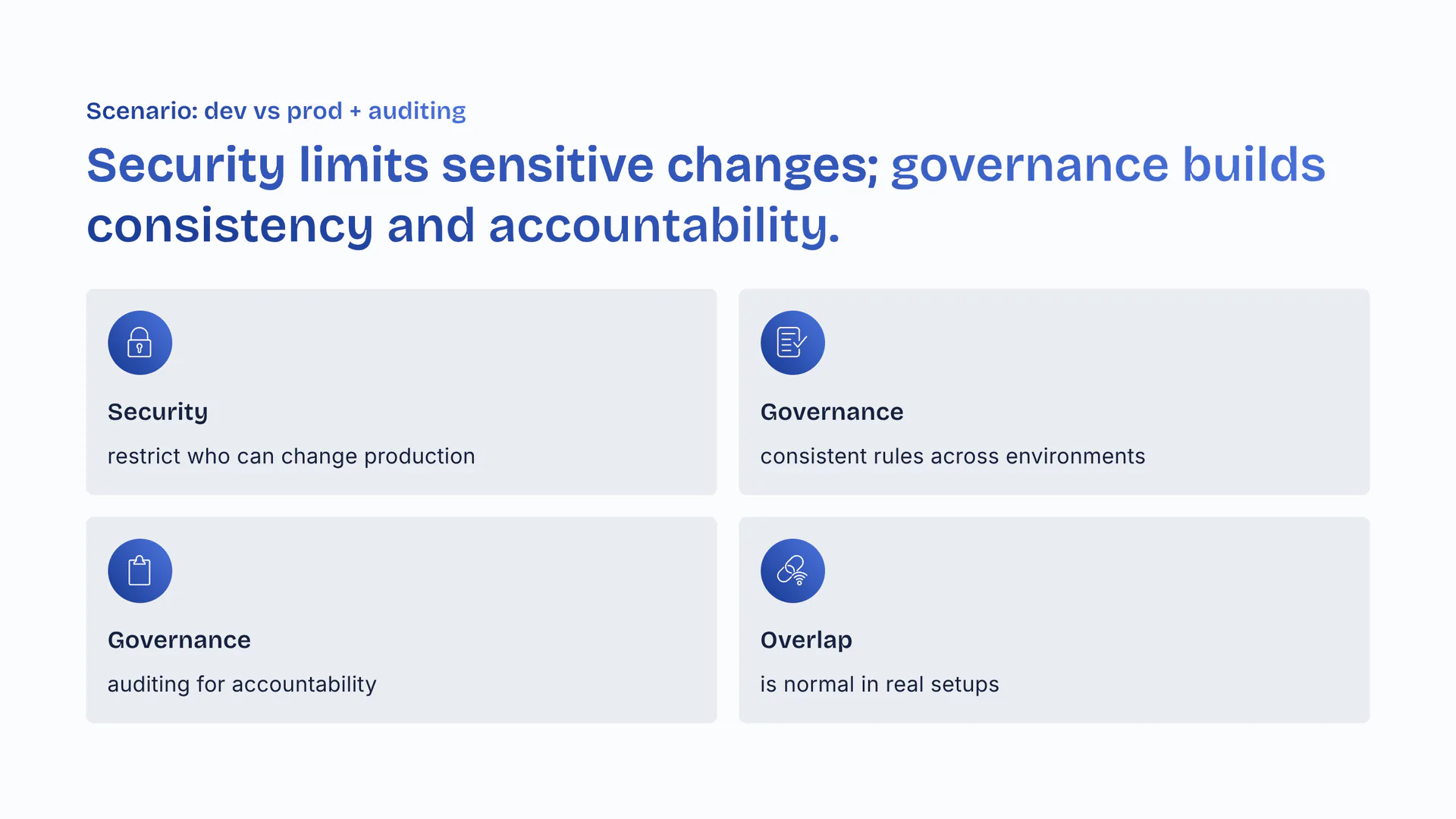Click the word 'auditing' in the subtitle

[416, 111]
